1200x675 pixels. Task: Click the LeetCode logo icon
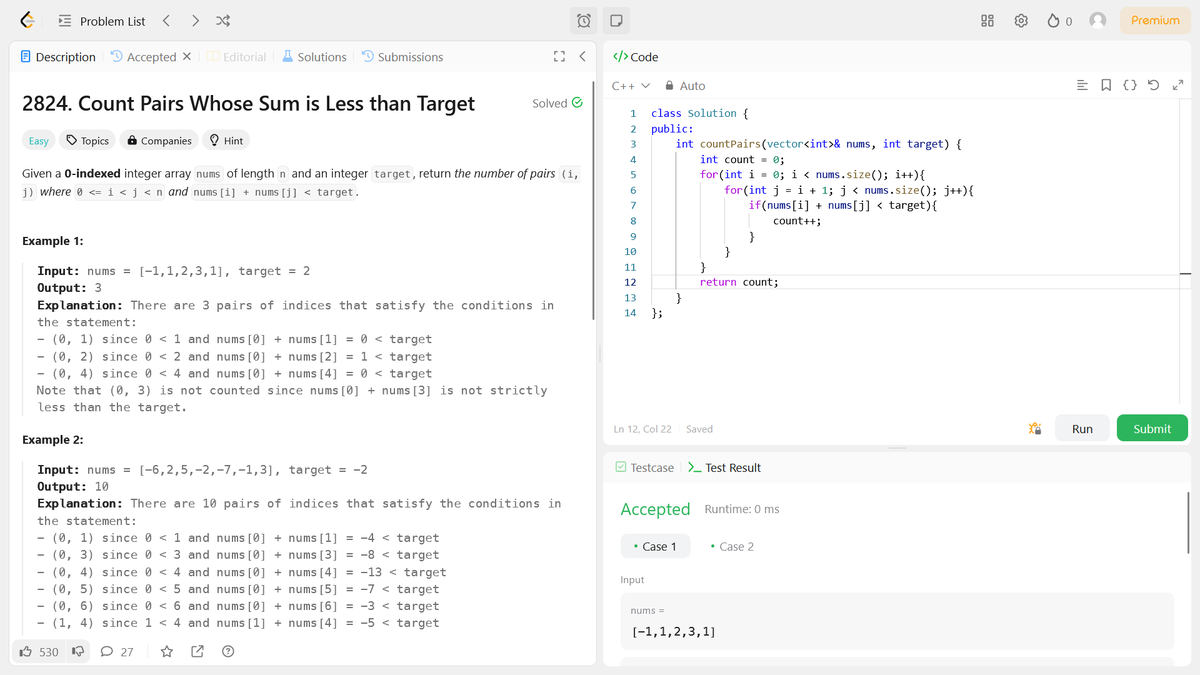click(28, 20)
